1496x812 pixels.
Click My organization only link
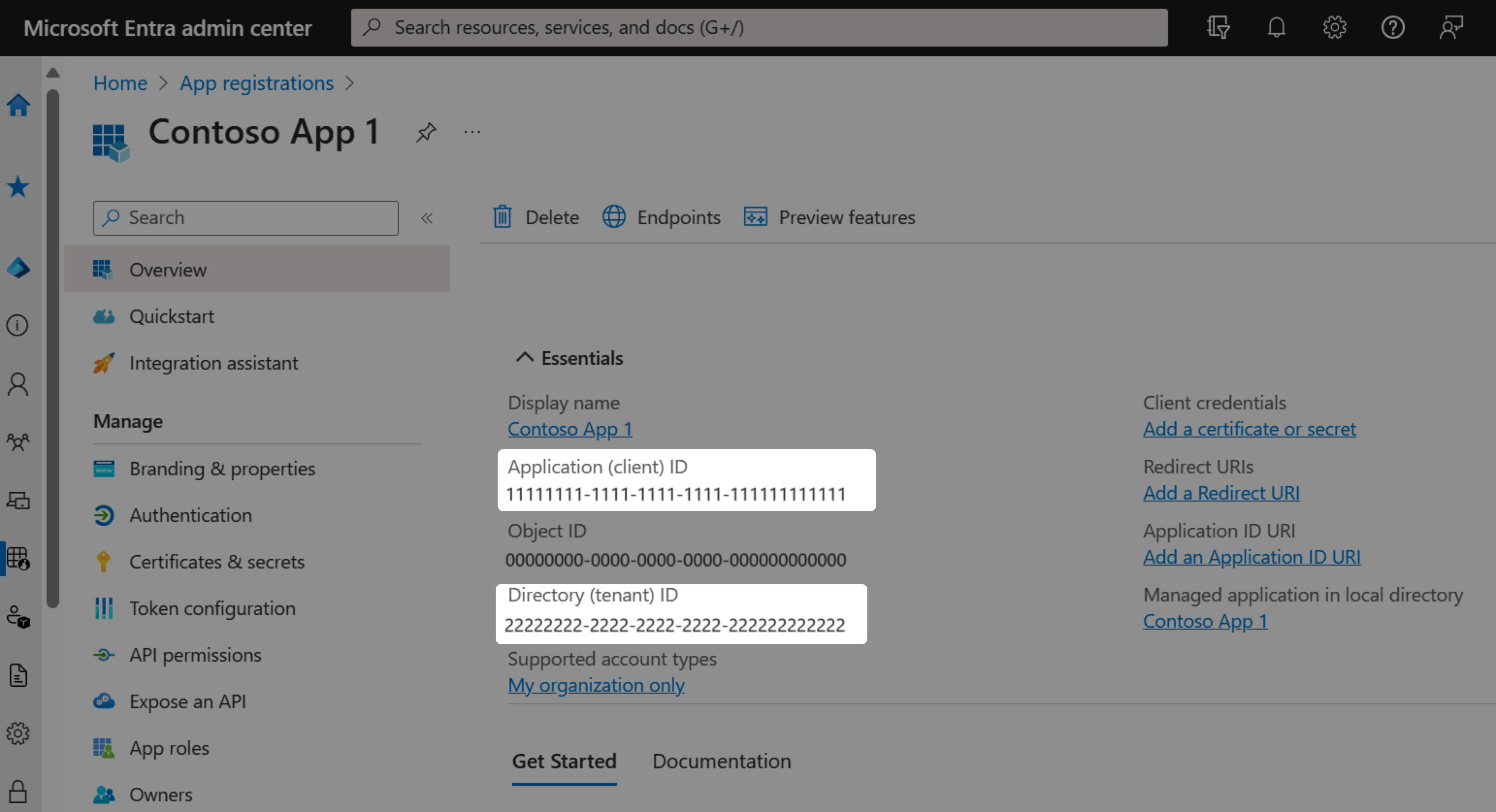(x=597, y=685)
